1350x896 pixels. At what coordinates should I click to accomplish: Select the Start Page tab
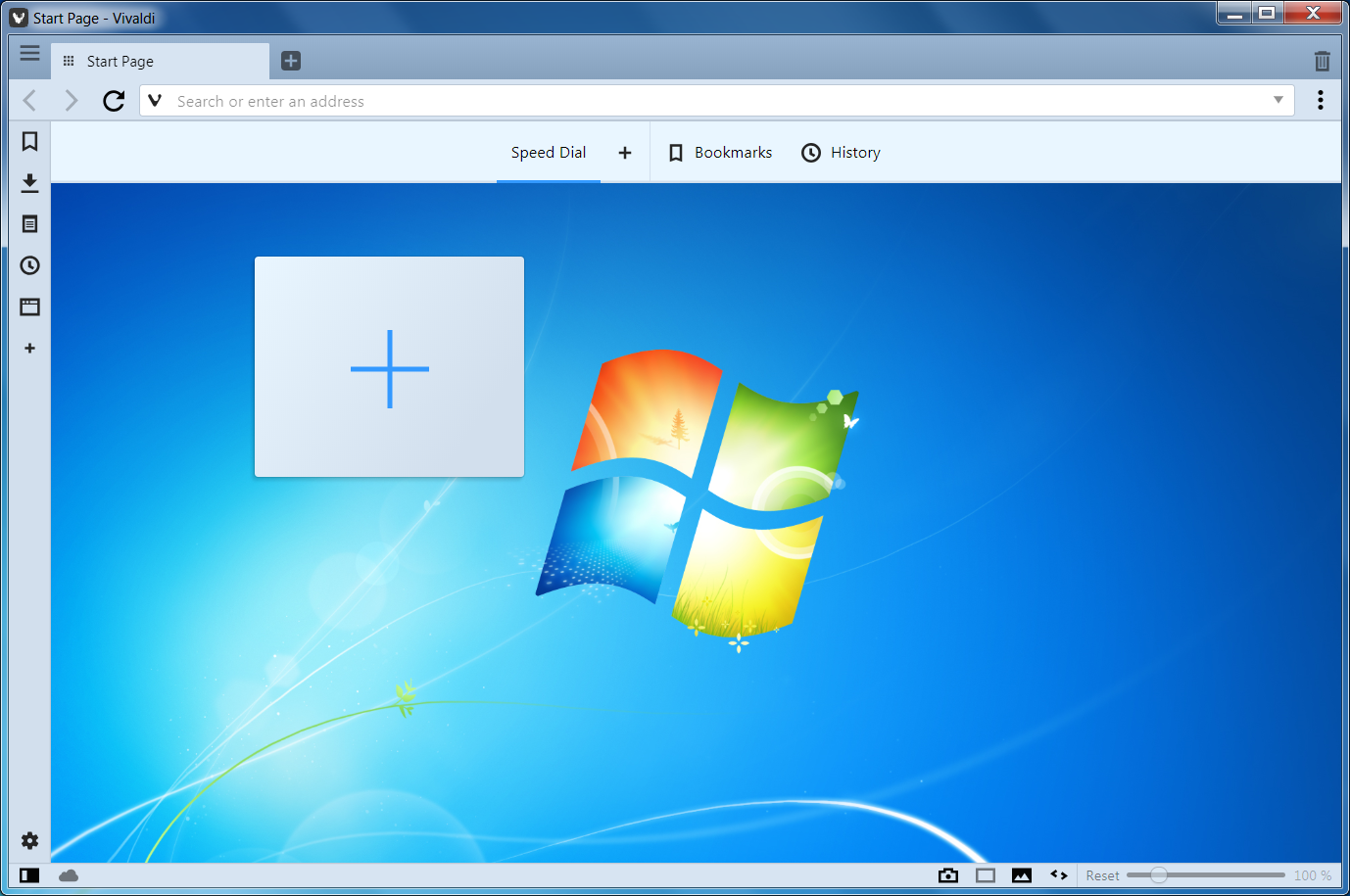click(160, 61)
